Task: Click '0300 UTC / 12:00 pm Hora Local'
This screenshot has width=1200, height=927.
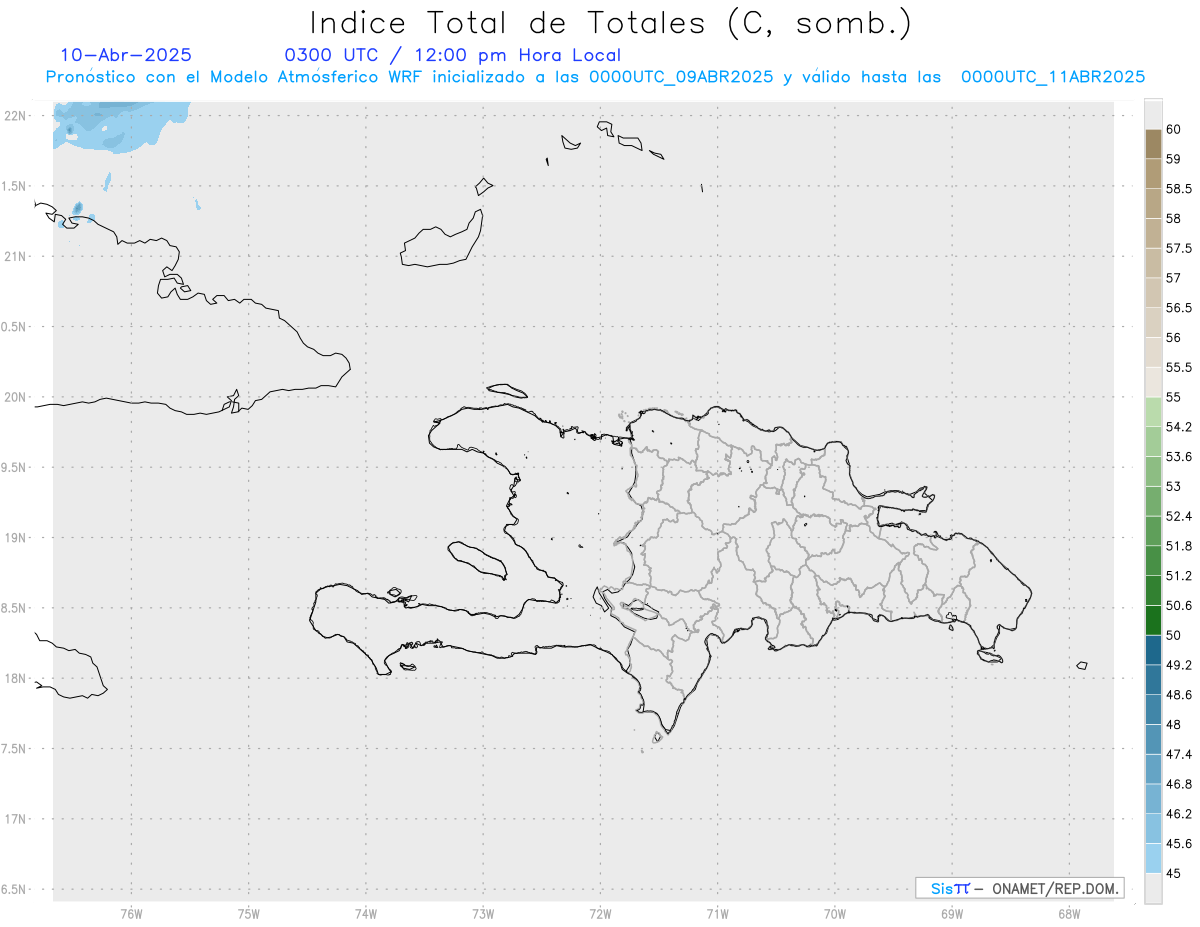Action: tap(452, 55)
